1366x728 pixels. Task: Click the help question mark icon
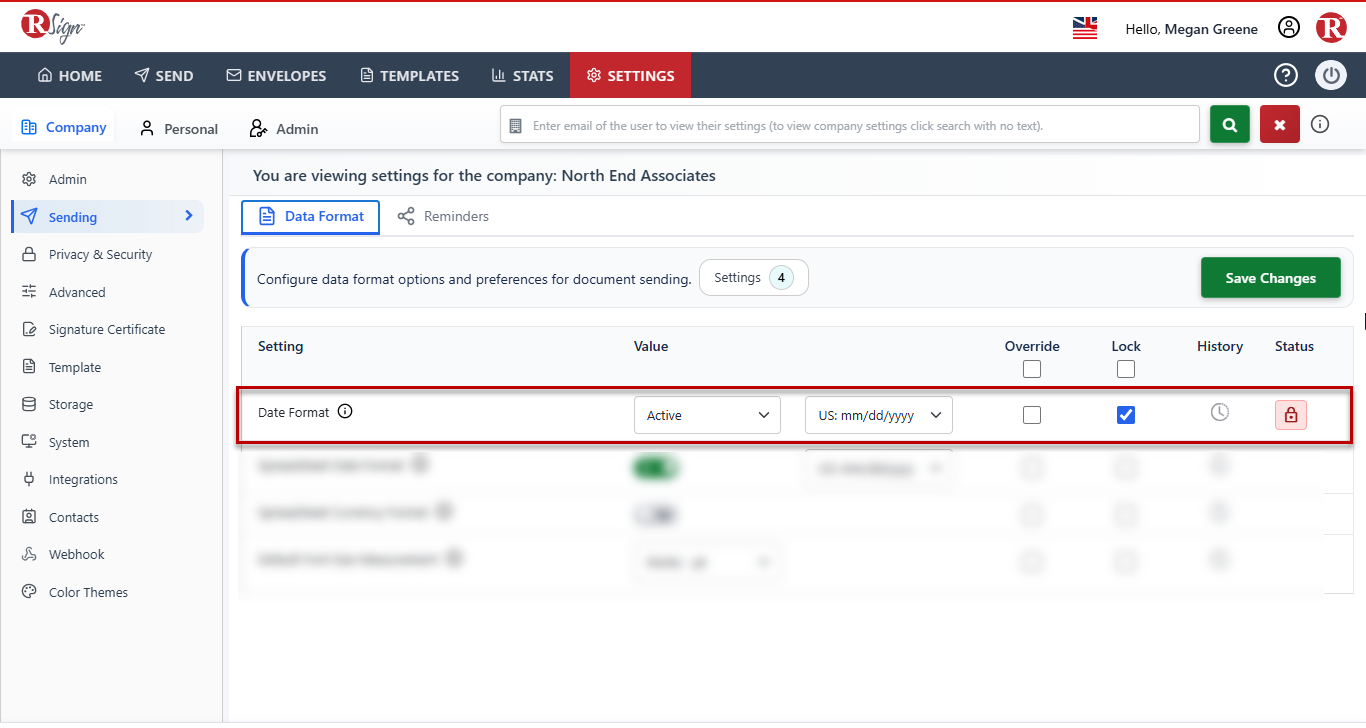(1285, 75)
